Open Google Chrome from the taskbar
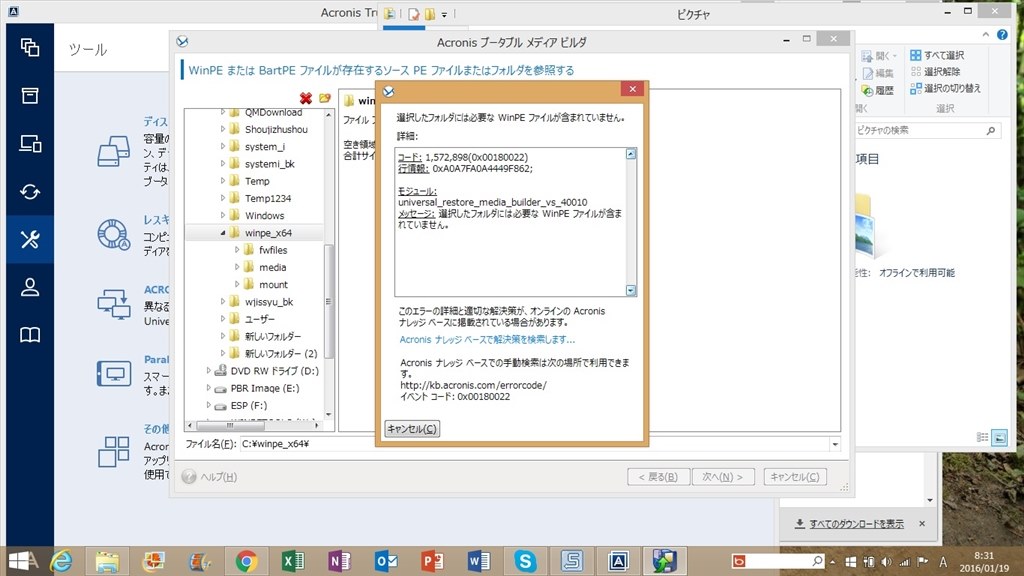 tap(246, 561)
